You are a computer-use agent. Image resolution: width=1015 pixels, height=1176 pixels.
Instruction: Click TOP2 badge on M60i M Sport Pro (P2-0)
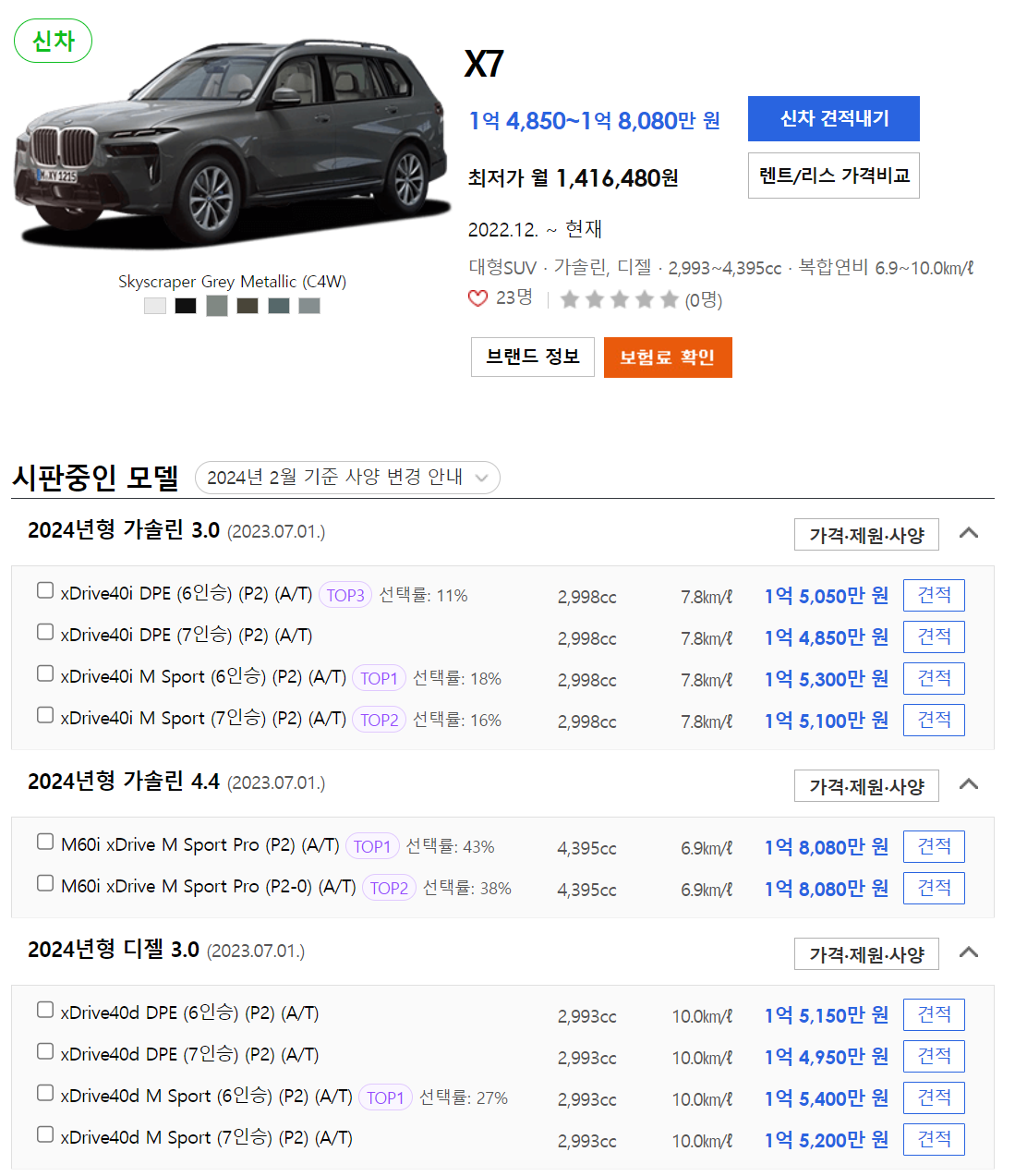click(x=389, y=888)
